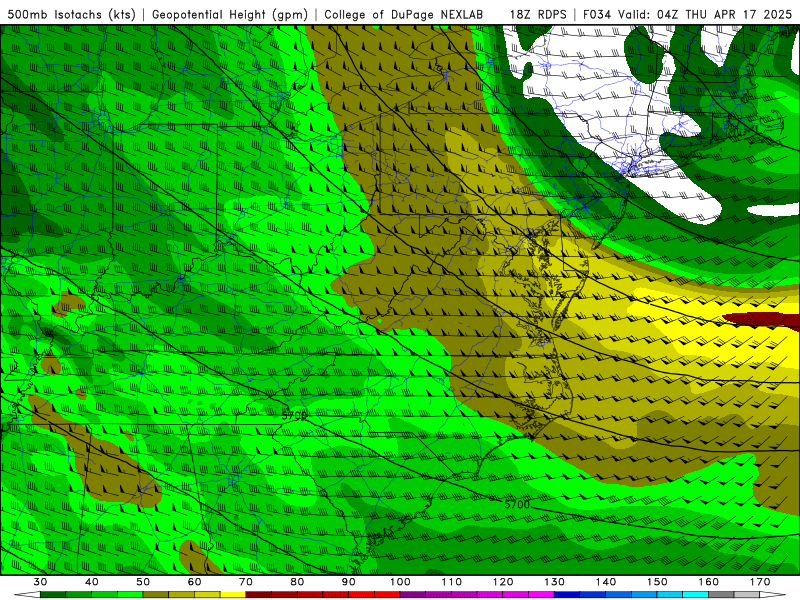Click the '100' value on the color scale
The height and width of the screenshot is (600, 800).
(x=401, y=582)
